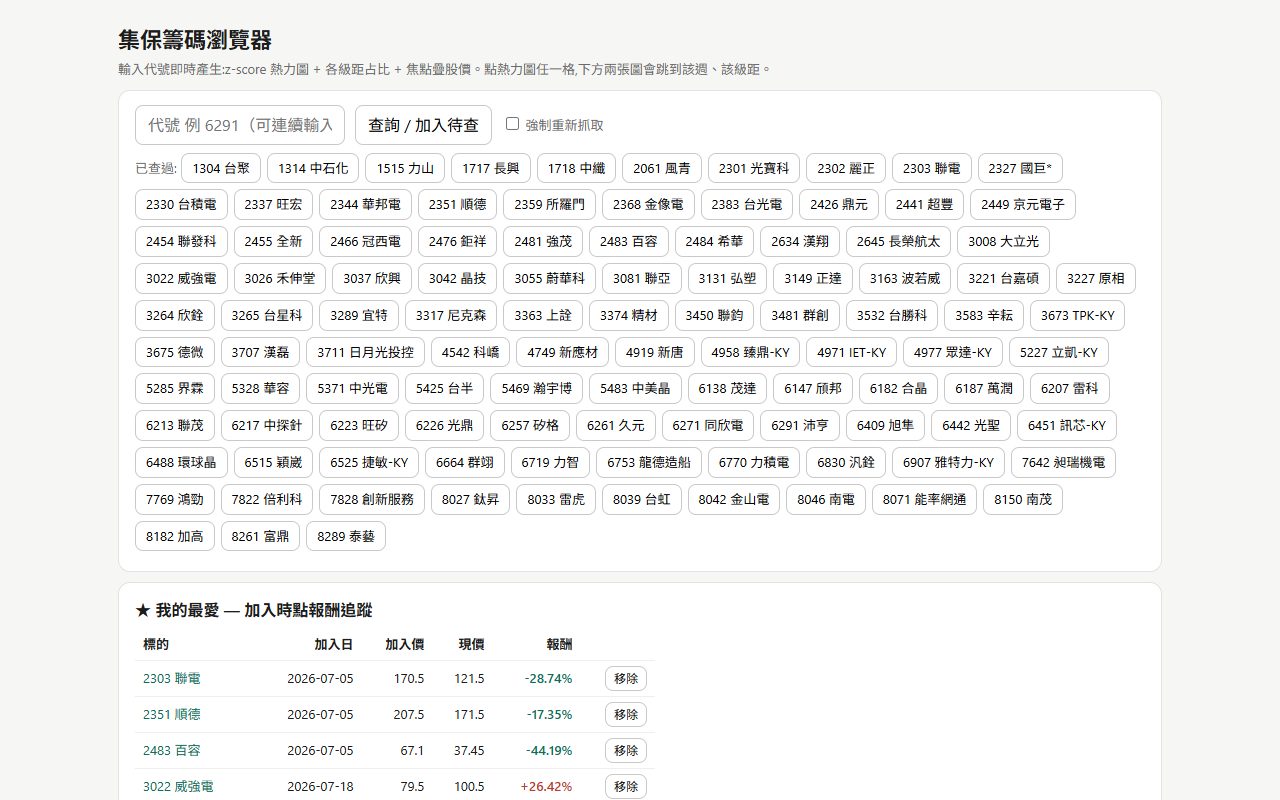Viewport: 1280px width, 800px height.
Task: Open the 4958 臻鼎-KY chip
Action: 751,352
